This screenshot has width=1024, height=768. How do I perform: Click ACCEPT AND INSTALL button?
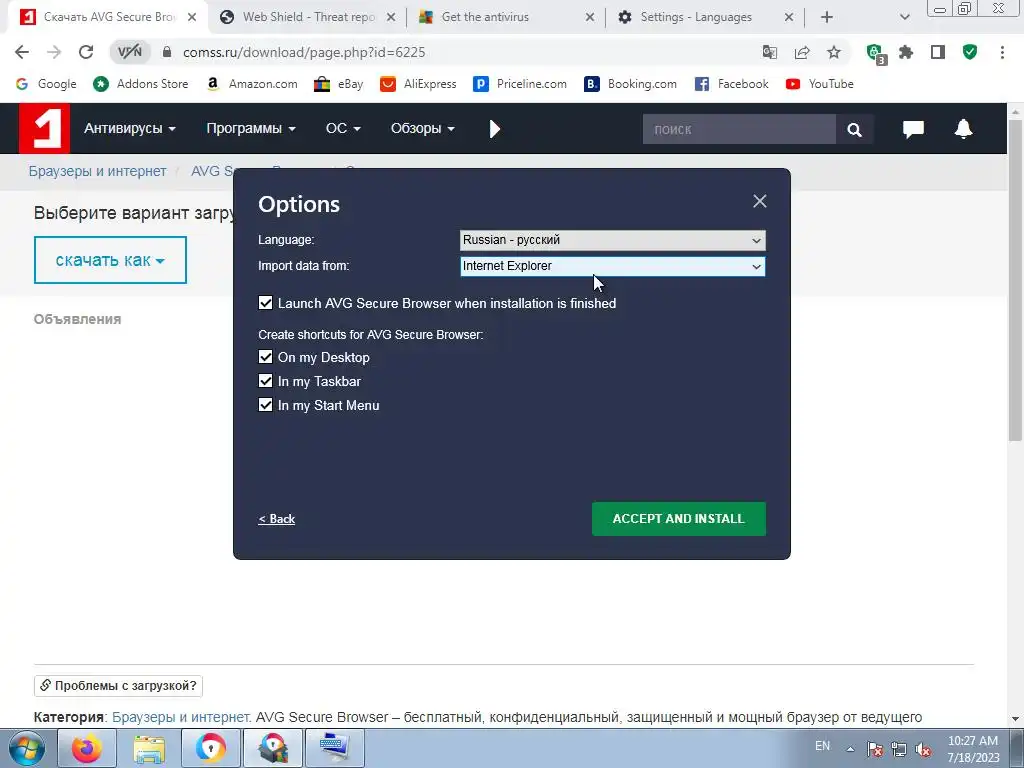point(679,519)
